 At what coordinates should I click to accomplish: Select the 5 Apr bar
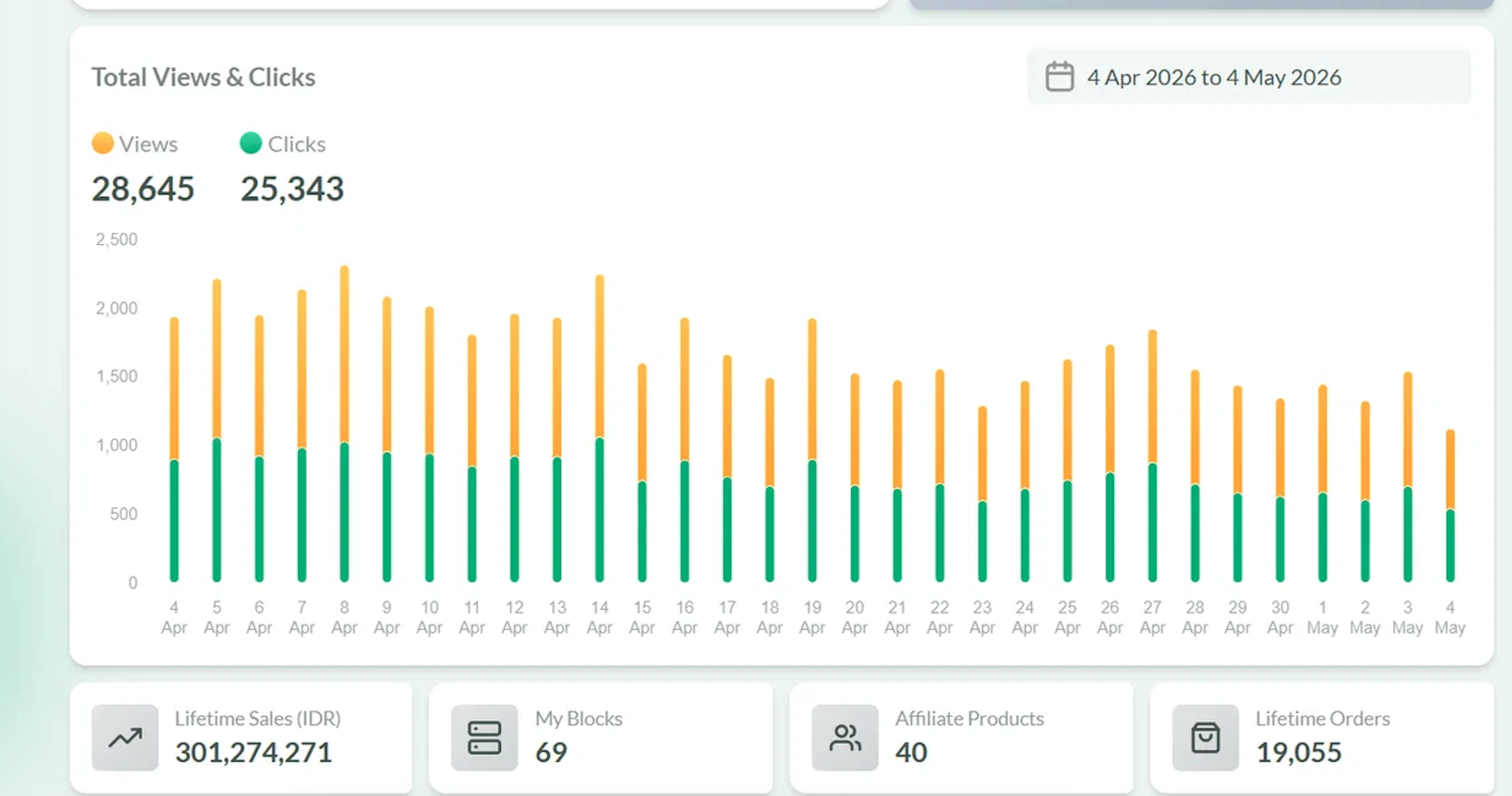pyautogui.click(x=217, y=430)
